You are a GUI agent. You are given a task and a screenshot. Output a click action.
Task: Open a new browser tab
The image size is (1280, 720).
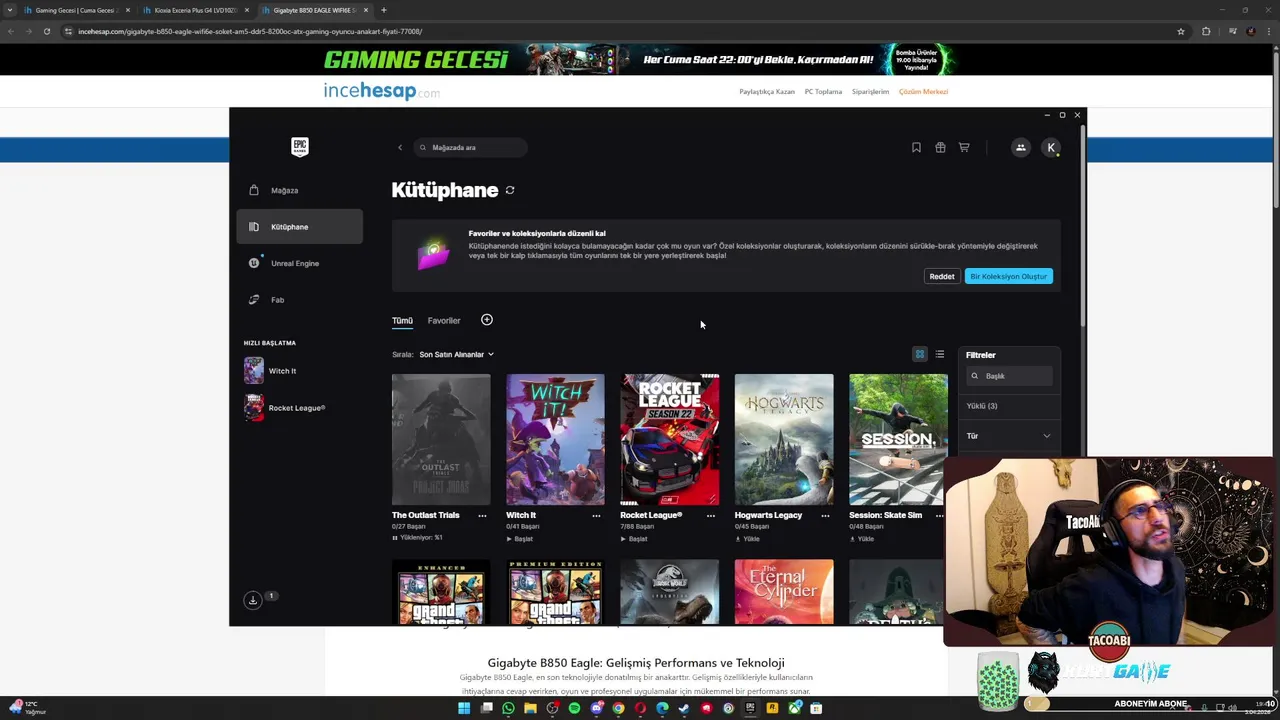(x=384, y=10)
